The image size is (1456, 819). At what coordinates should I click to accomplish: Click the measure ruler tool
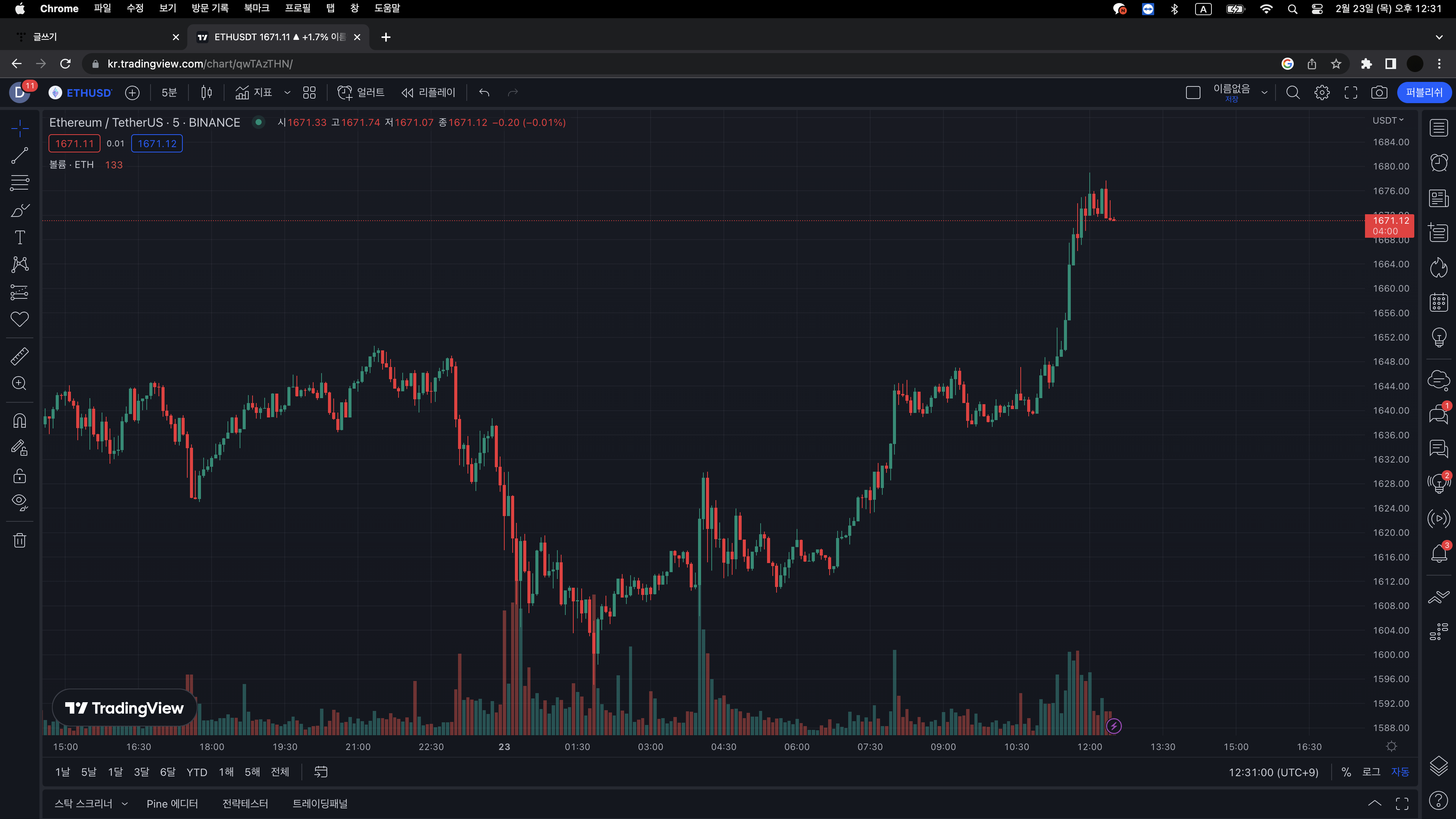[20, 356]
